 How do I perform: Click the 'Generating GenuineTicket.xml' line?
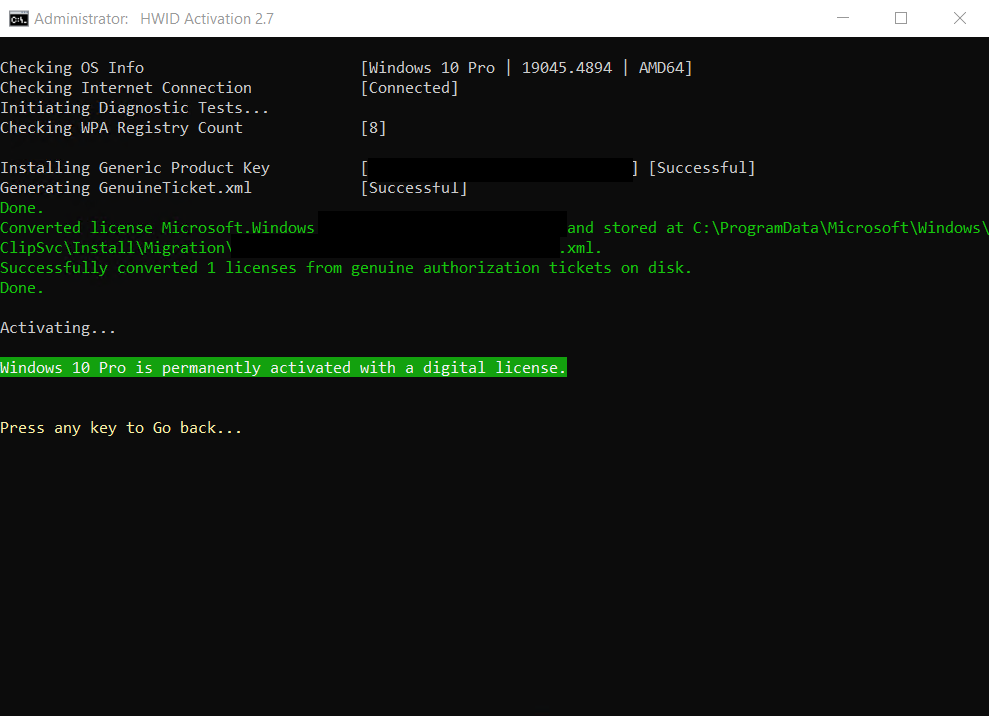126,187
